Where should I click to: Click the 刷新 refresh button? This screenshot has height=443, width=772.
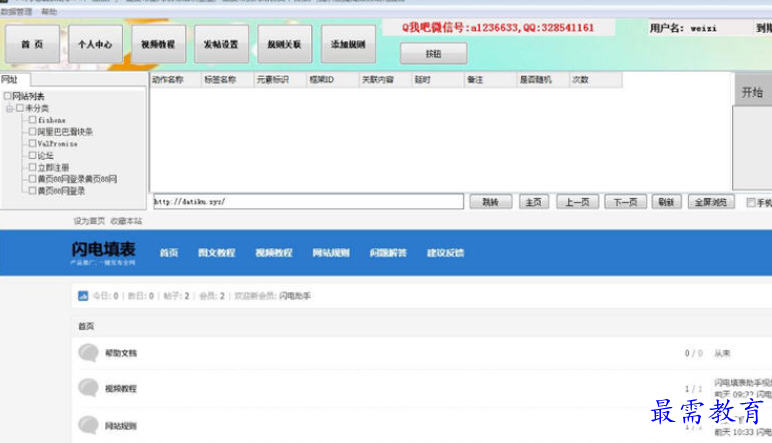click(x=665, y=202)
